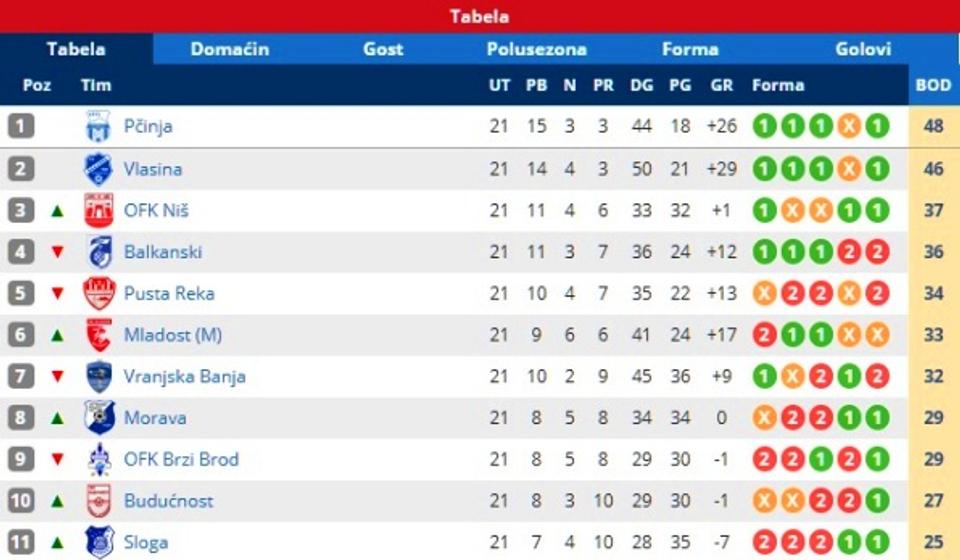This screenshot has width=960, height=560.
Task: Click the Vlasina club crest icon
Action: click(98, 168)
